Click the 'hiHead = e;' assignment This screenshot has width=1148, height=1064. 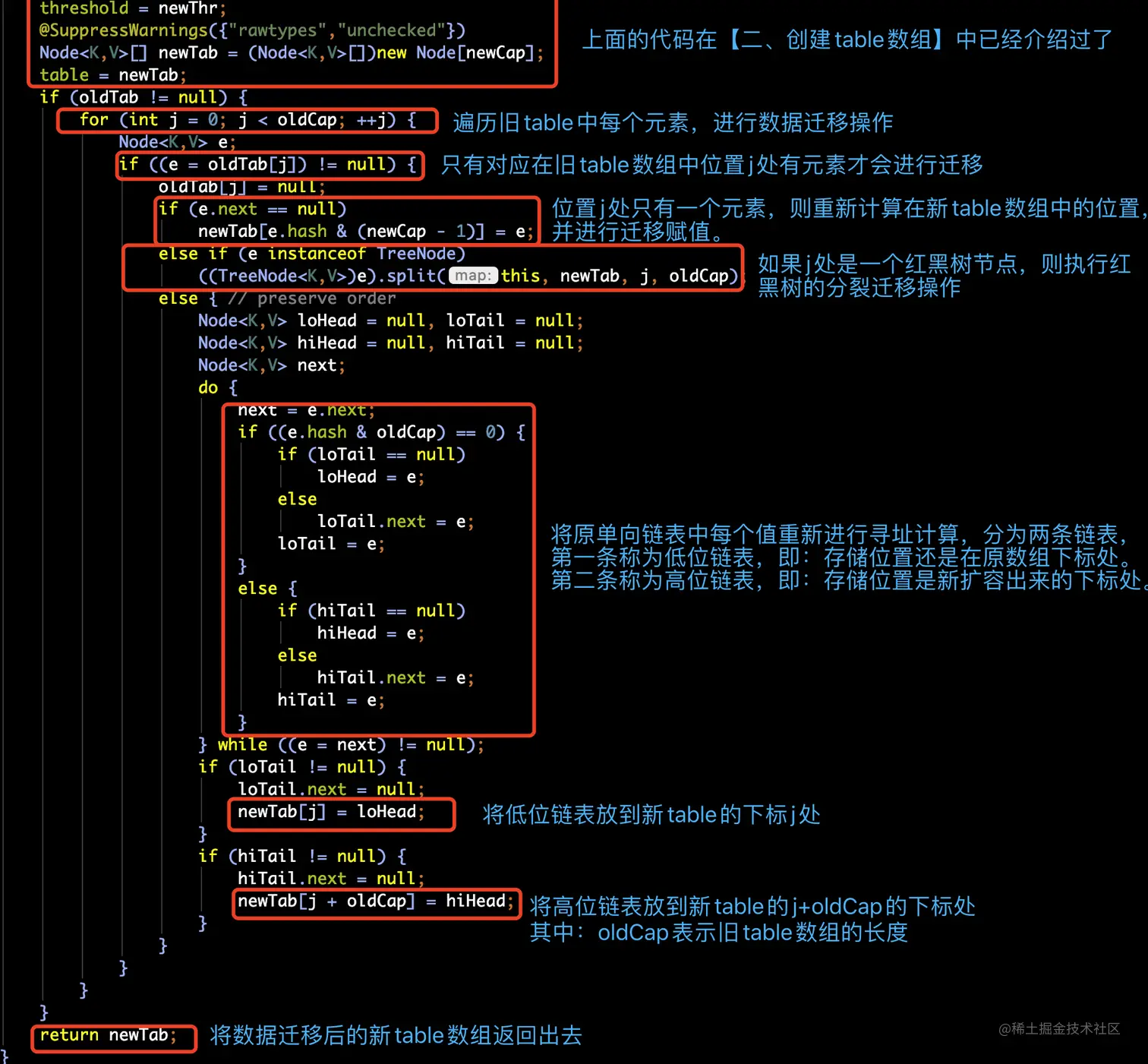pyautogui.click(x=371, y=633)
